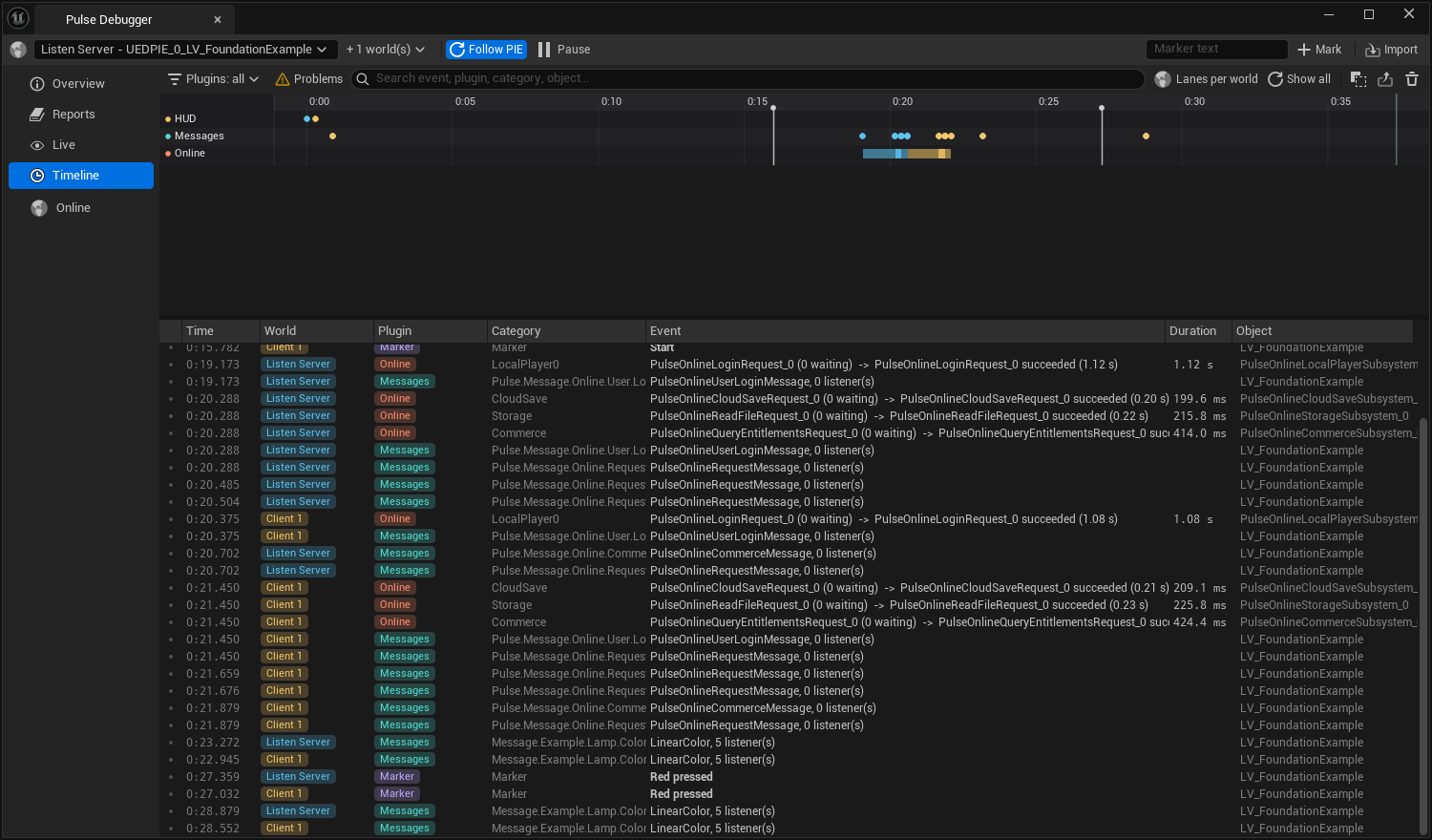
Task: Click the yellow Messages event dot near 0:28
Action: click(1146, 136)
